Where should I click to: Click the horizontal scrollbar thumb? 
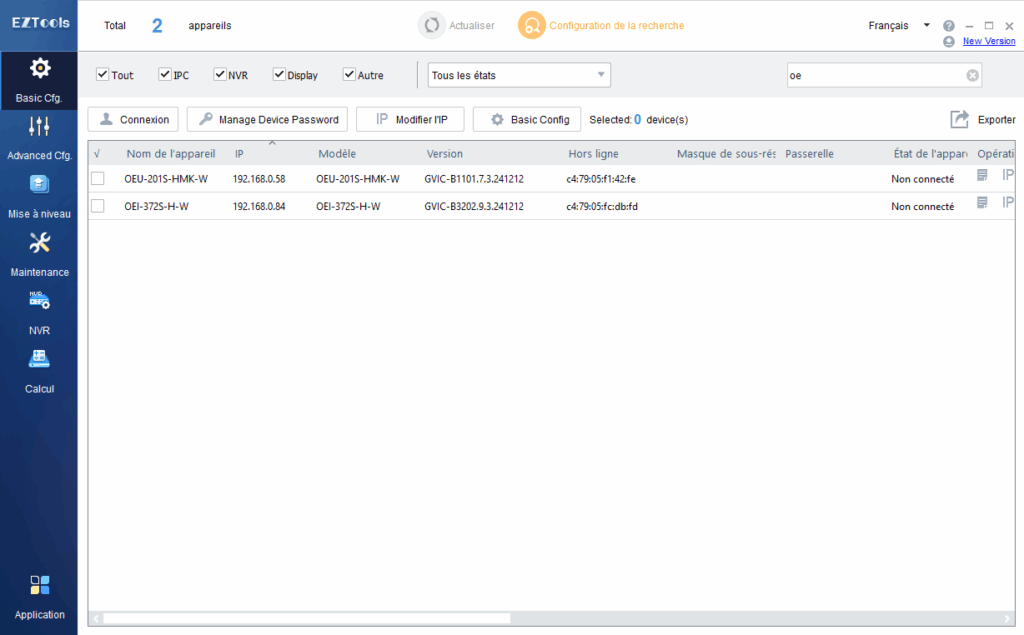[307, 618]
